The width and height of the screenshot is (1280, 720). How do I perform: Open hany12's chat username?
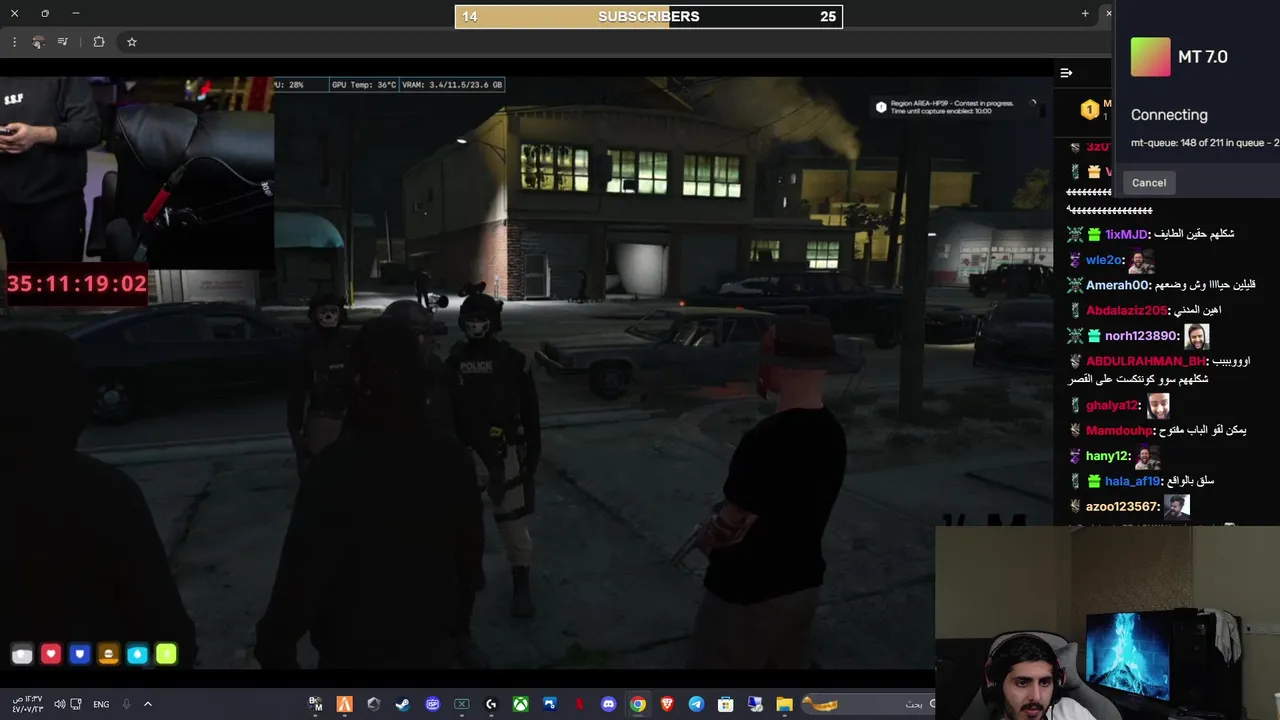[1107, 456]
